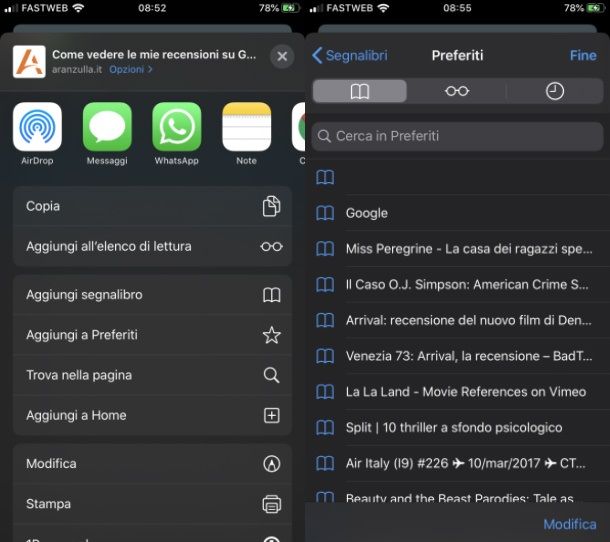Open La La Land Movie References bookmark
610x542 pixels.
click(x=460, y=392)
